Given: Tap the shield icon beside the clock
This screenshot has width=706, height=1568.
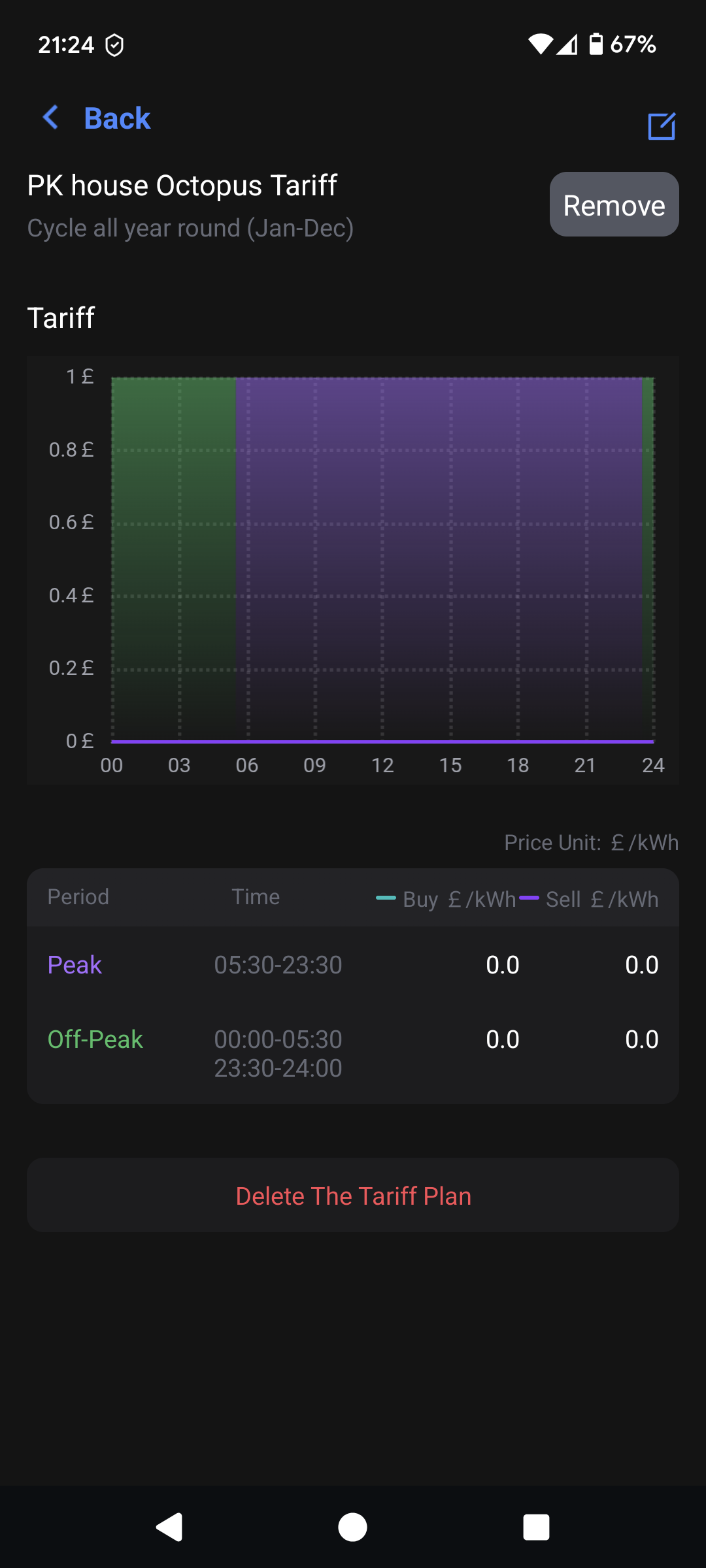Looking at the screenshot, I should coord(114,45).
